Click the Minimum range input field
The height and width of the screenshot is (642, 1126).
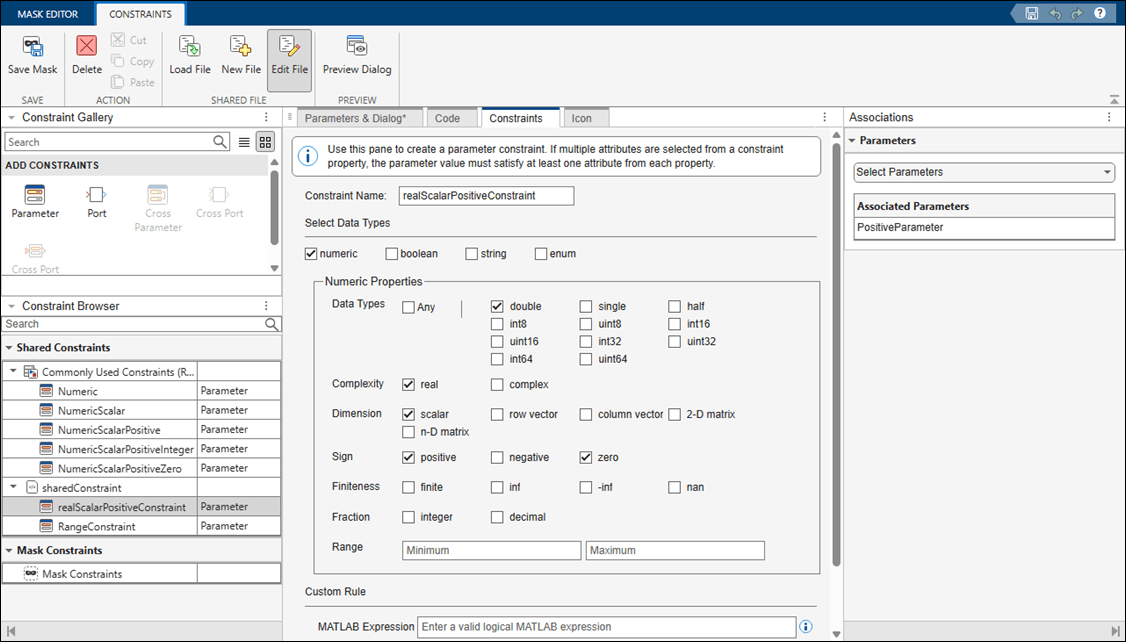point(490,550)
